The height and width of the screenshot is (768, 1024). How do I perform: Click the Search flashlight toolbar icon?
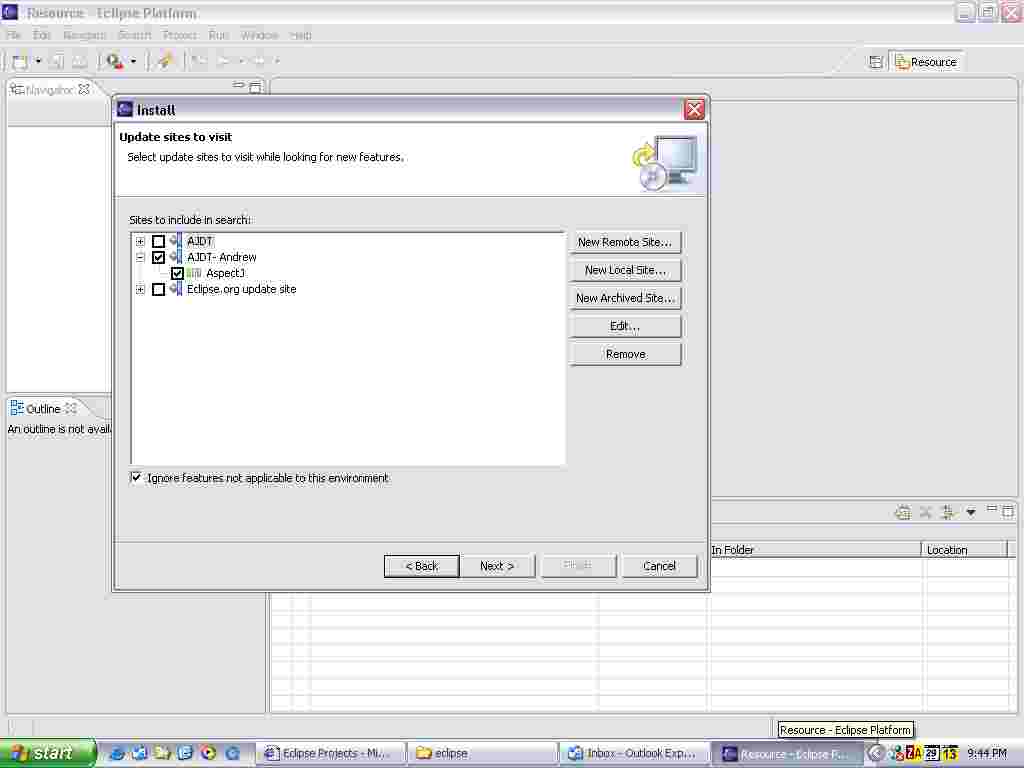pos(165,61)
